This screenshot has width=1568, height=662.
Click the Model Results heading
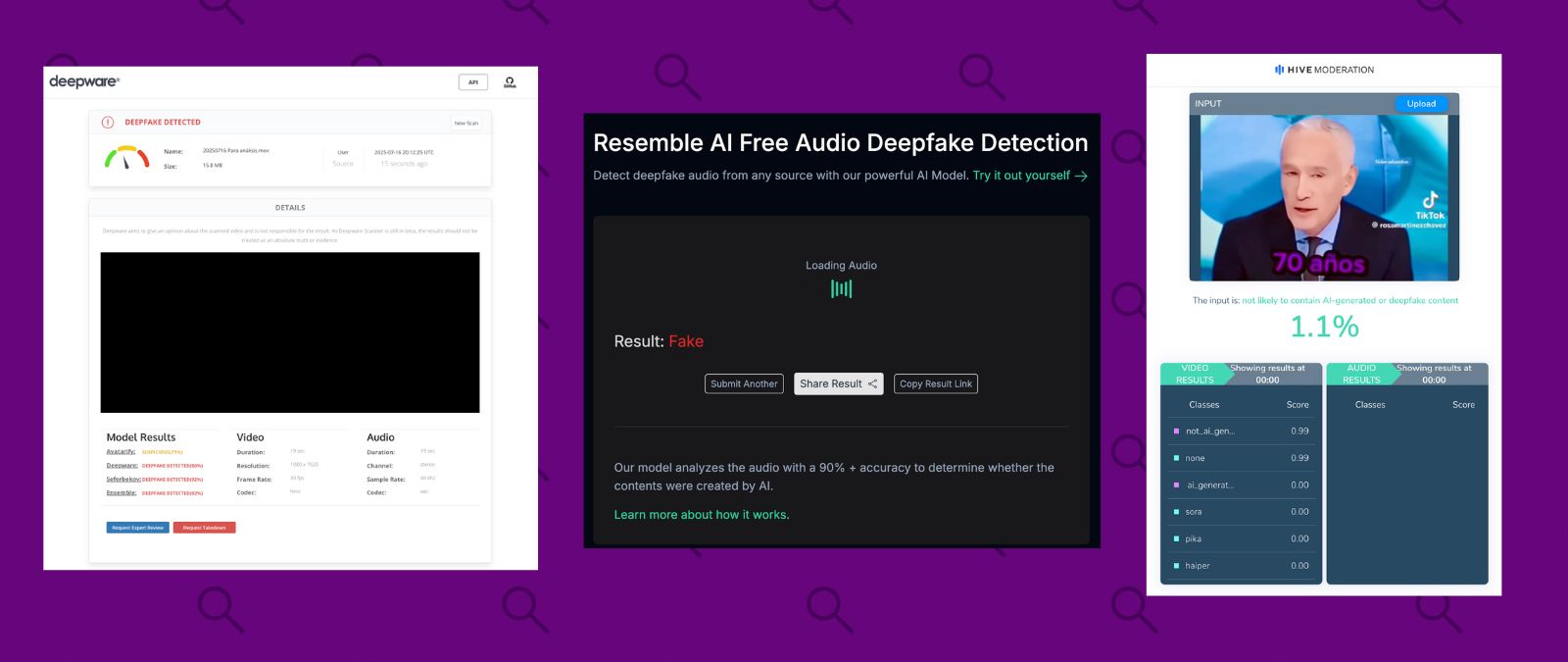pos(141,437)
